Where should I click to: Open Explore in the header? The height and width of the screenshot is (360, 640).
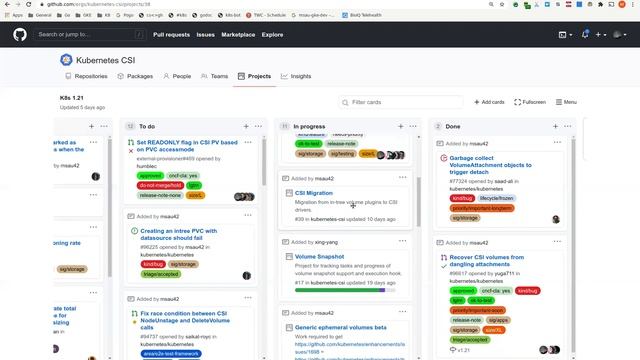click(x=272, y=35)
